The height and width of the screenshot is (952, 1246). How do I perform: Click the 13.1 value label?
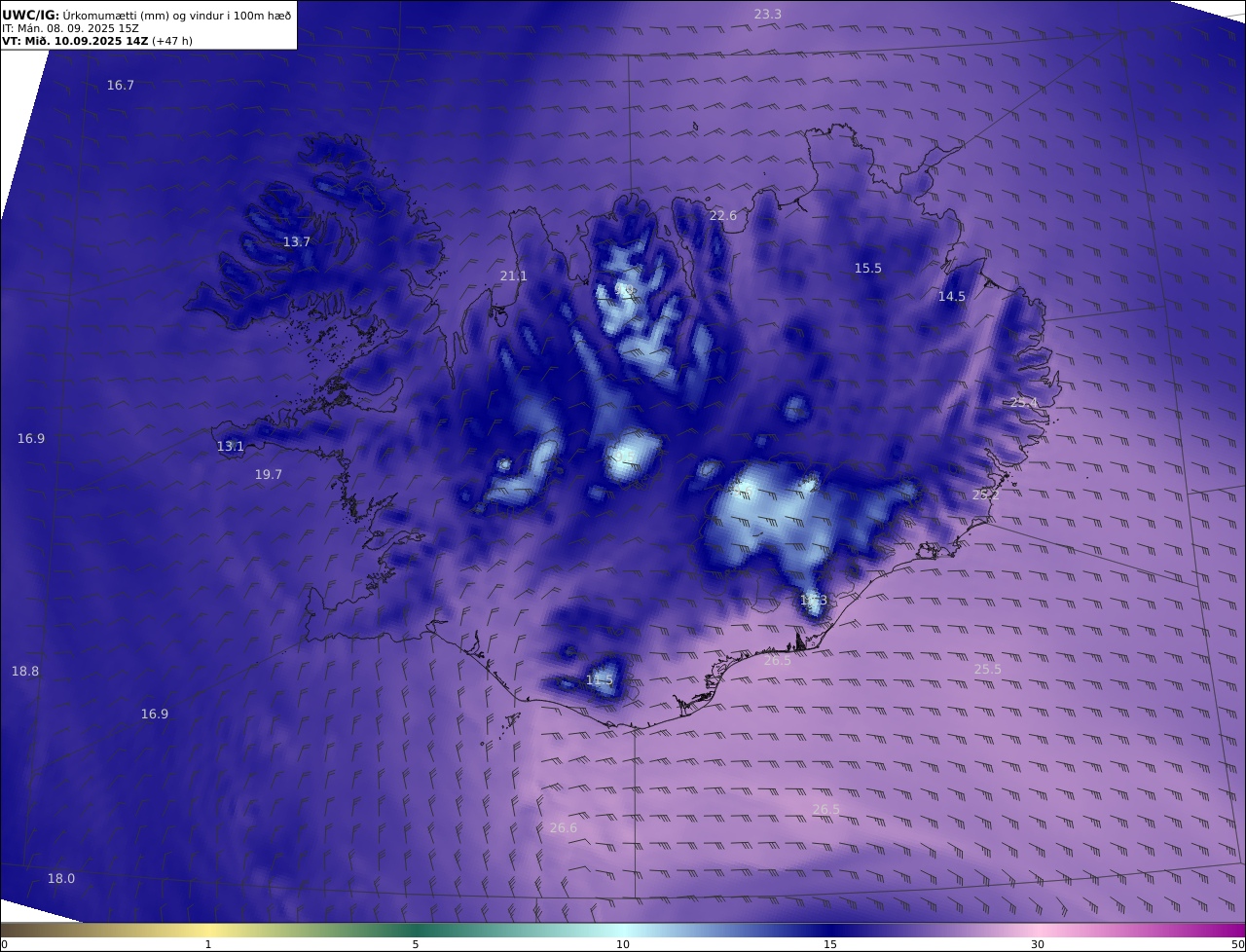point(230,447)
